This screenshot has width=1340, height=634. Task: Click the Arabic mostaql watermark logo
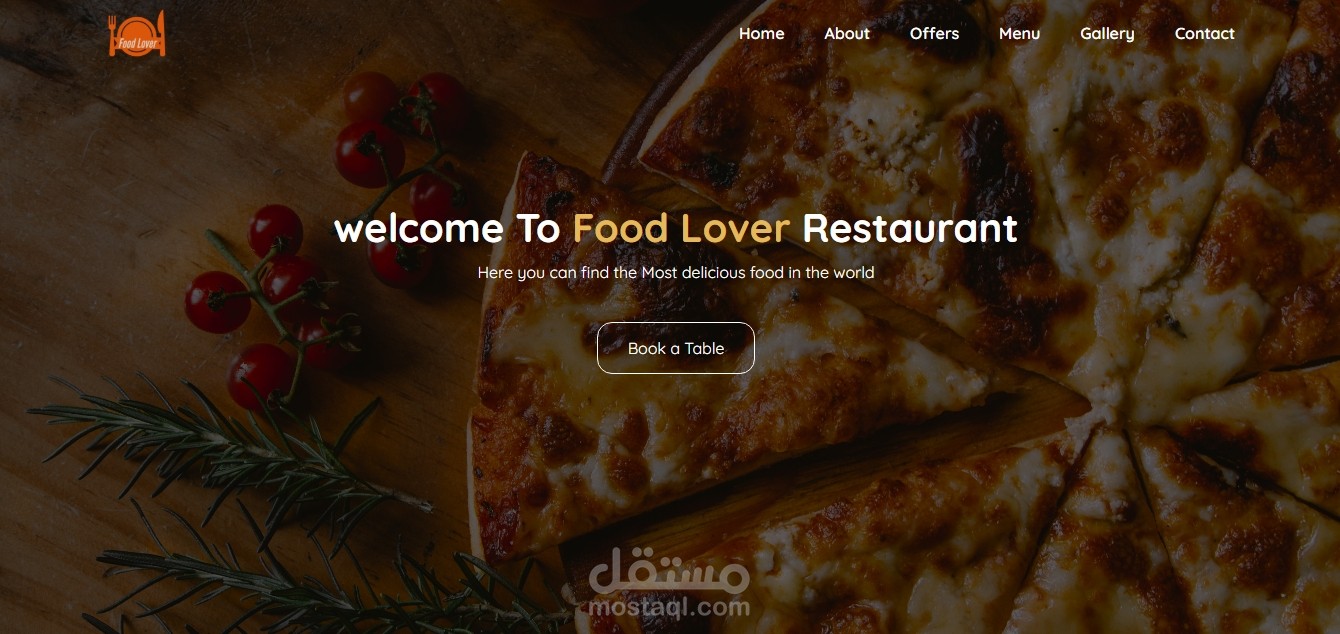(x=669, y=573)
